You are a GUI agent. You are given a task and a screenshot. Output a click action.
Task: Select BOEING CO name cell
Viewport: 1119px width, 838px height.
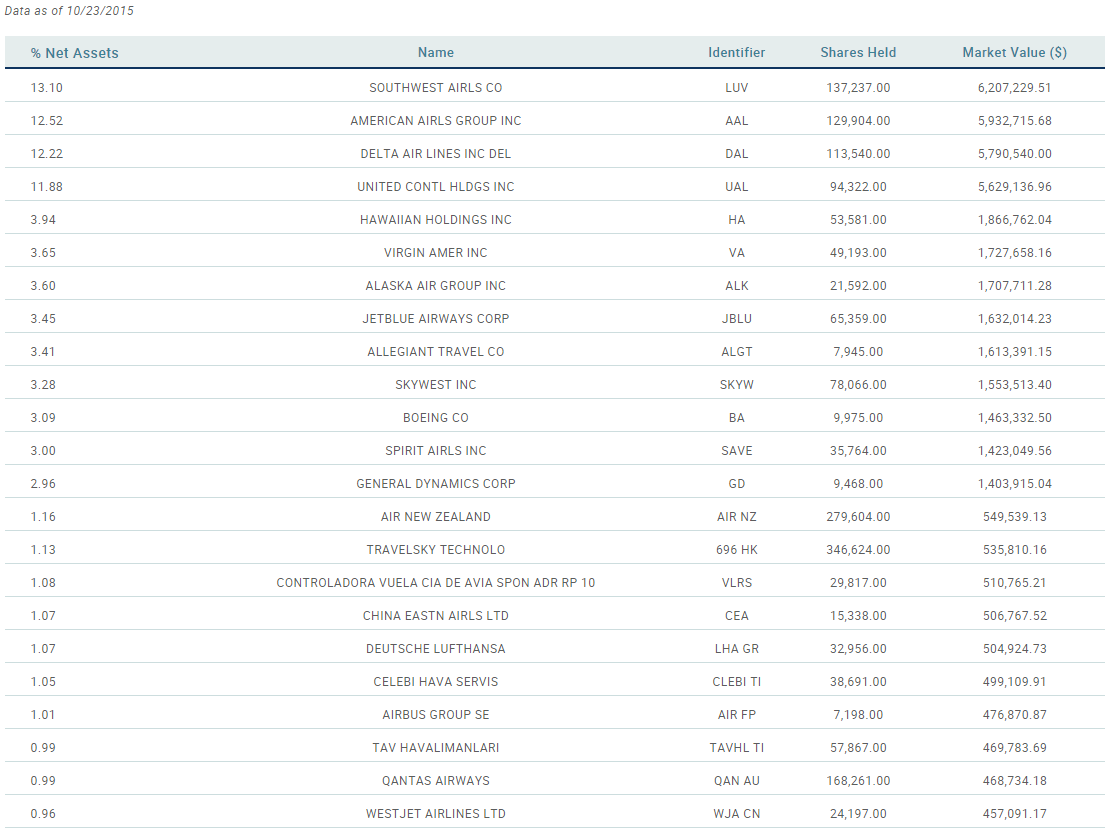[435, 418]
